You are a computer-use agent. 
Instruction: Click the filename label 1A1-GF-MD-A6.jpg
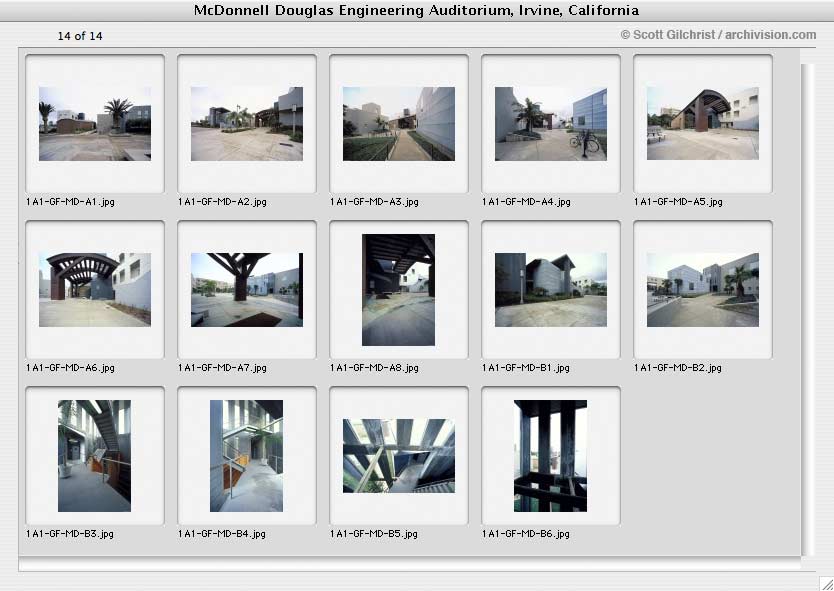pos(70,368)
